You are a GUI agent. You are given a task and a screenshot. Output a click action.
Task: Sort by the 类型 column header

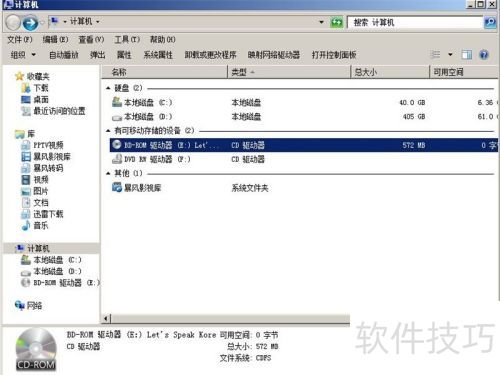pos(289,72)
